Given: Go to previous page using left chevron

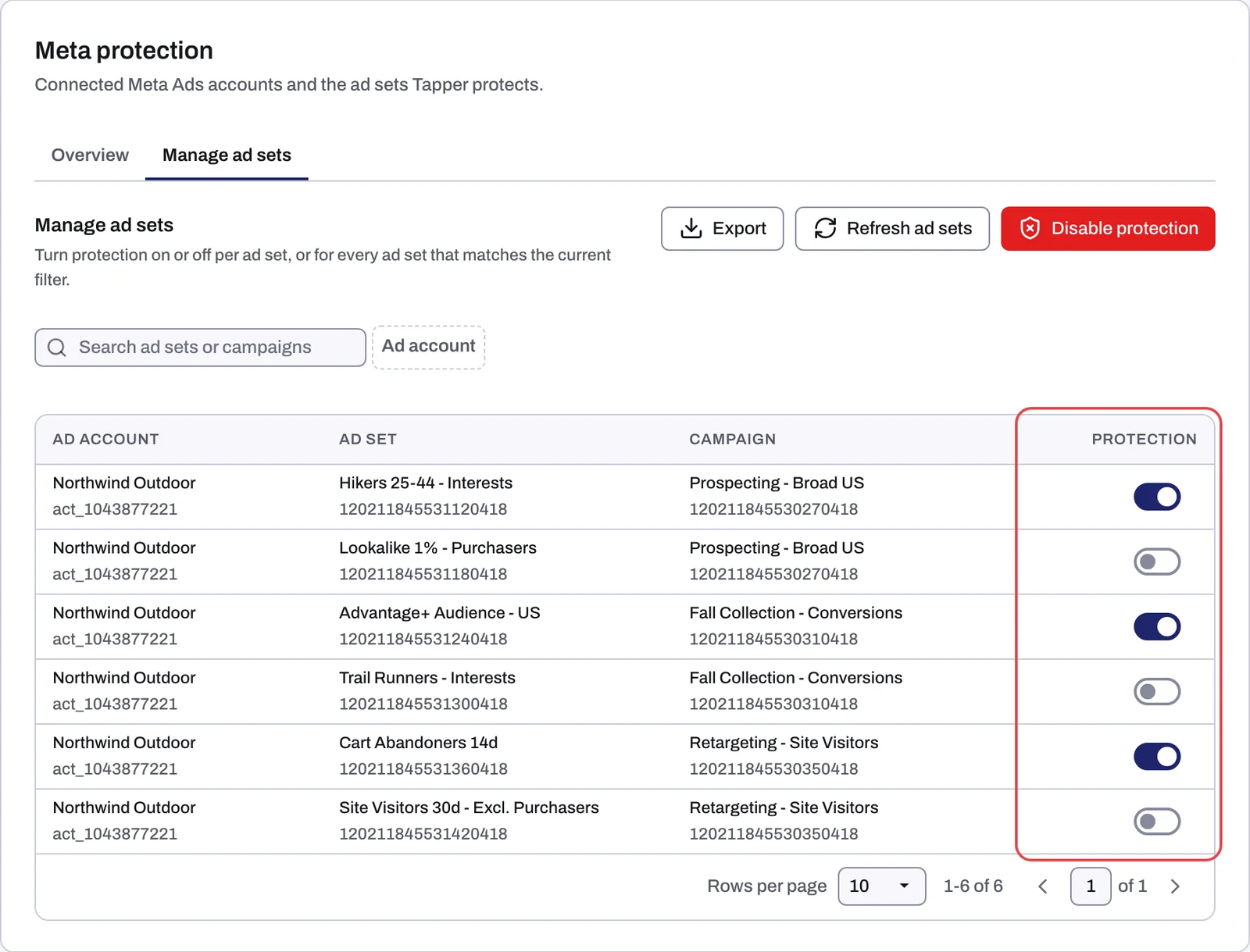Looking at the screenshot, I should pos(1043,886).
